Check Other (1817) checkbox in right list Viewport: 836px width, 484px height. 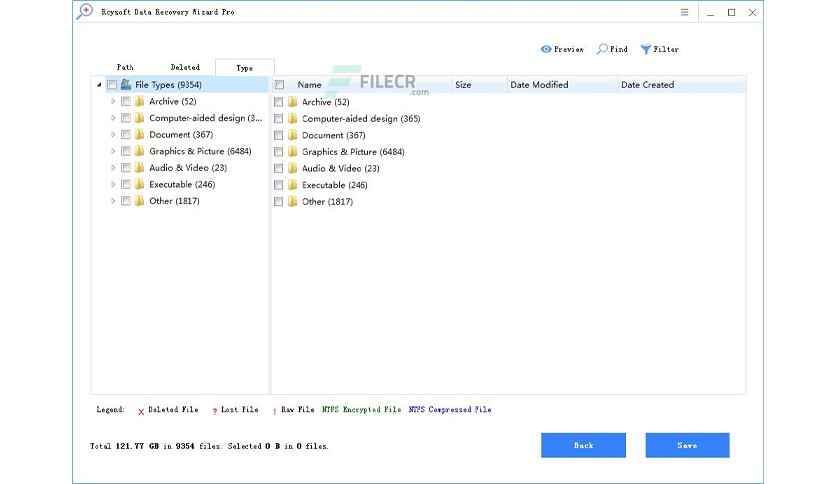click(278, 201)
